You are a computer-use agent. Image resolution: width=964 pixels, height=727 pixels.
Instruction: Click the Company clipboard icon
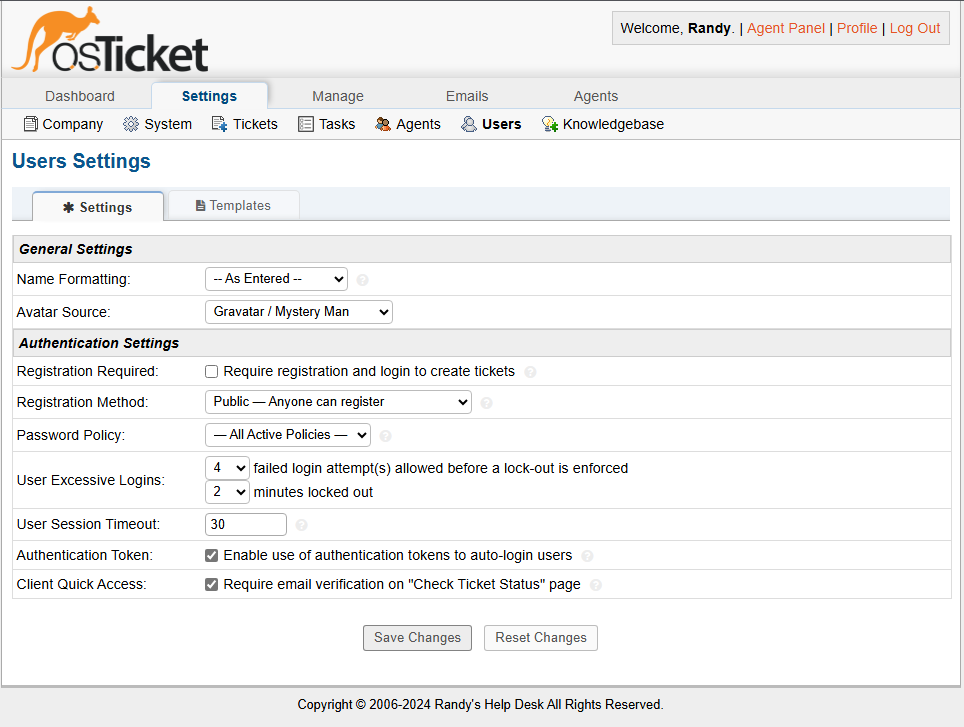tap(30, 123)
